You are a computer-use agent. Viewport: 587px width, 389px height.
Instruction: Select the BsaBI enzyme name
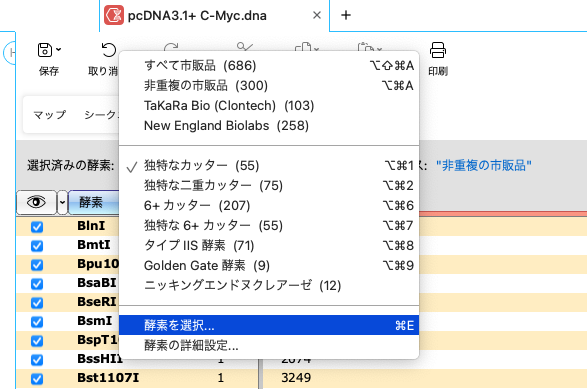(97, 283)
